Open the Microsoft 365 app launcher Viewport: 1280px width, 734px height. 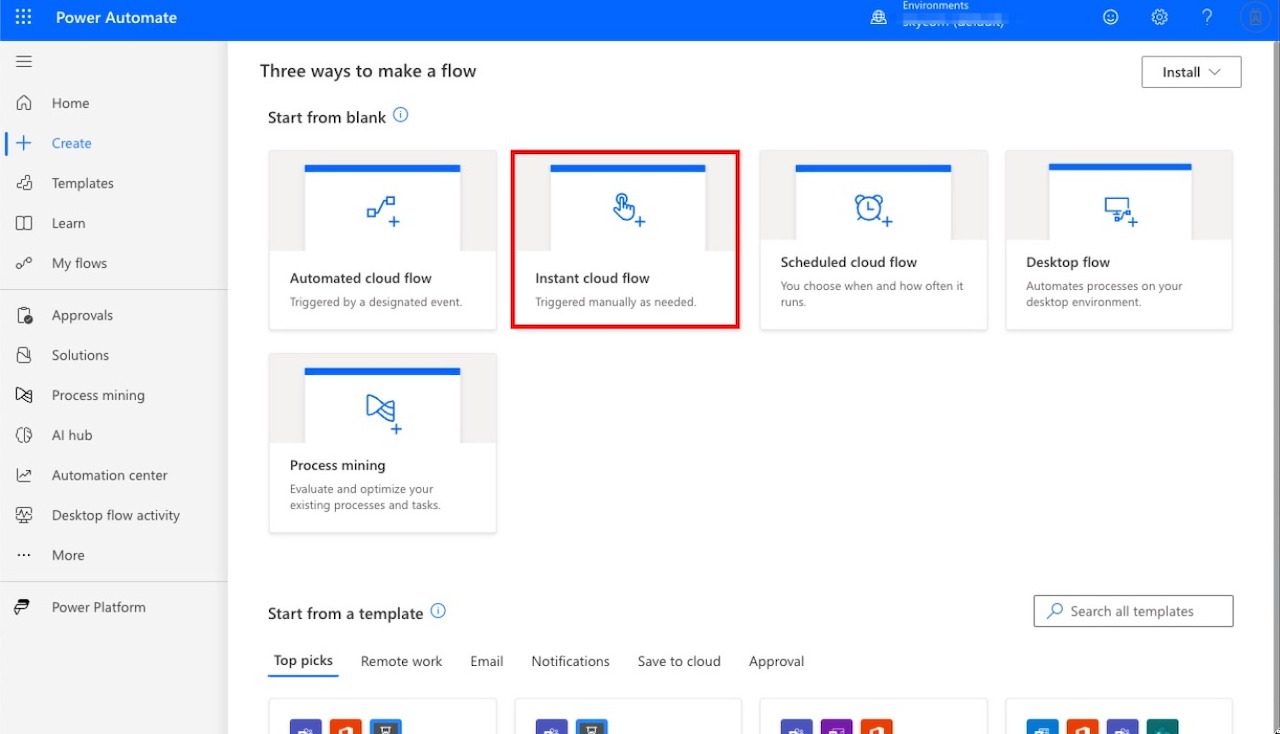[x=22, y=17]
